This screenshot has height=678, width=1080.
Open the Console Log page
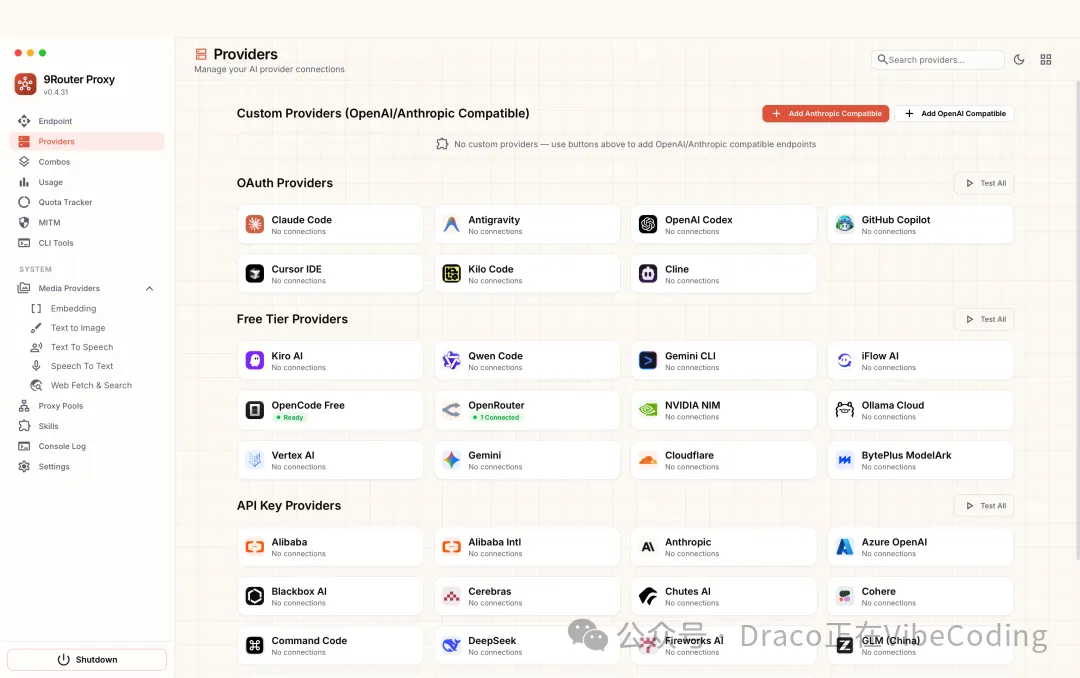87,446
